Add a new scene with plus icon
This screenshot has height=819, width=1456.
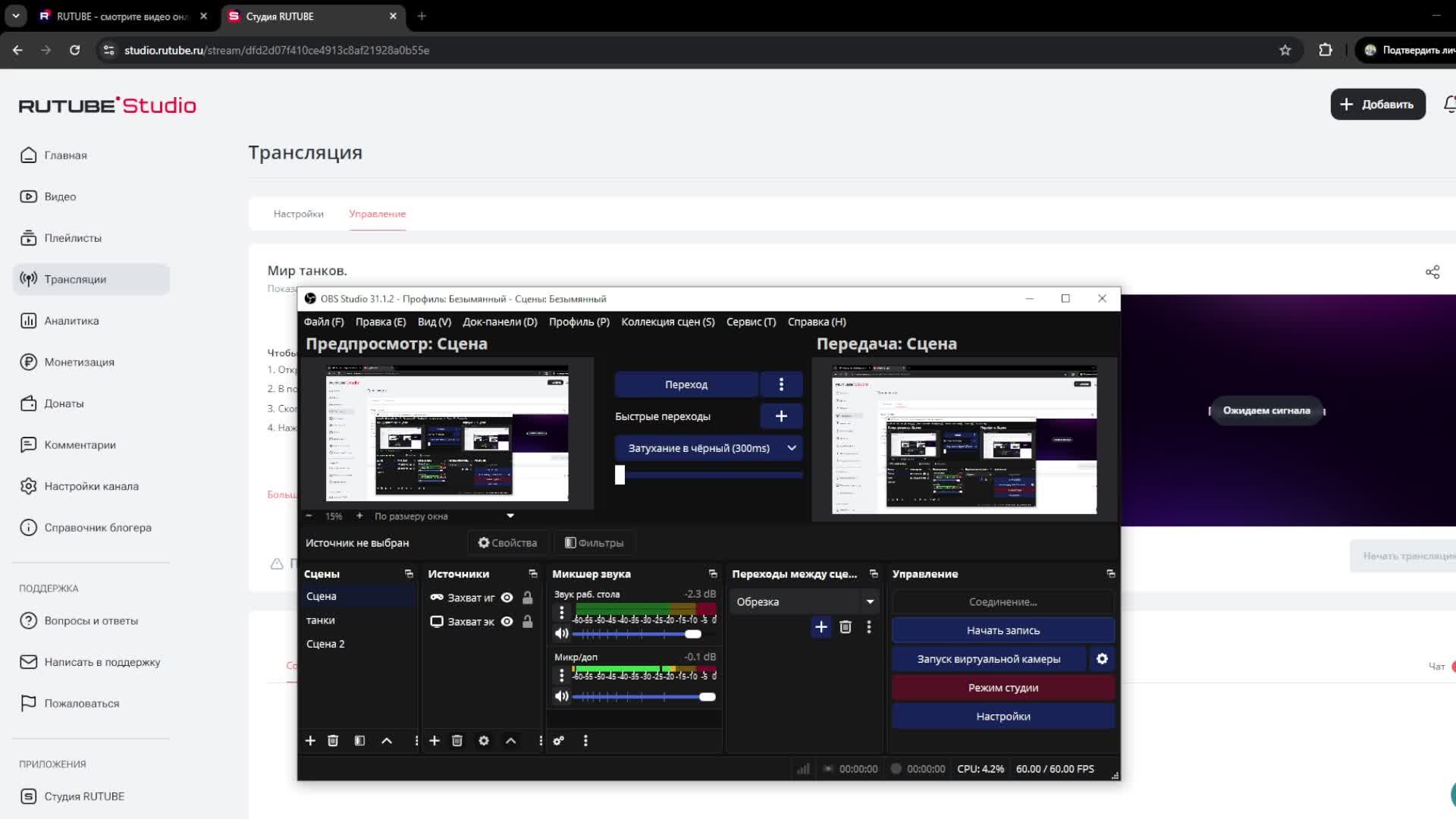point(310,741)
